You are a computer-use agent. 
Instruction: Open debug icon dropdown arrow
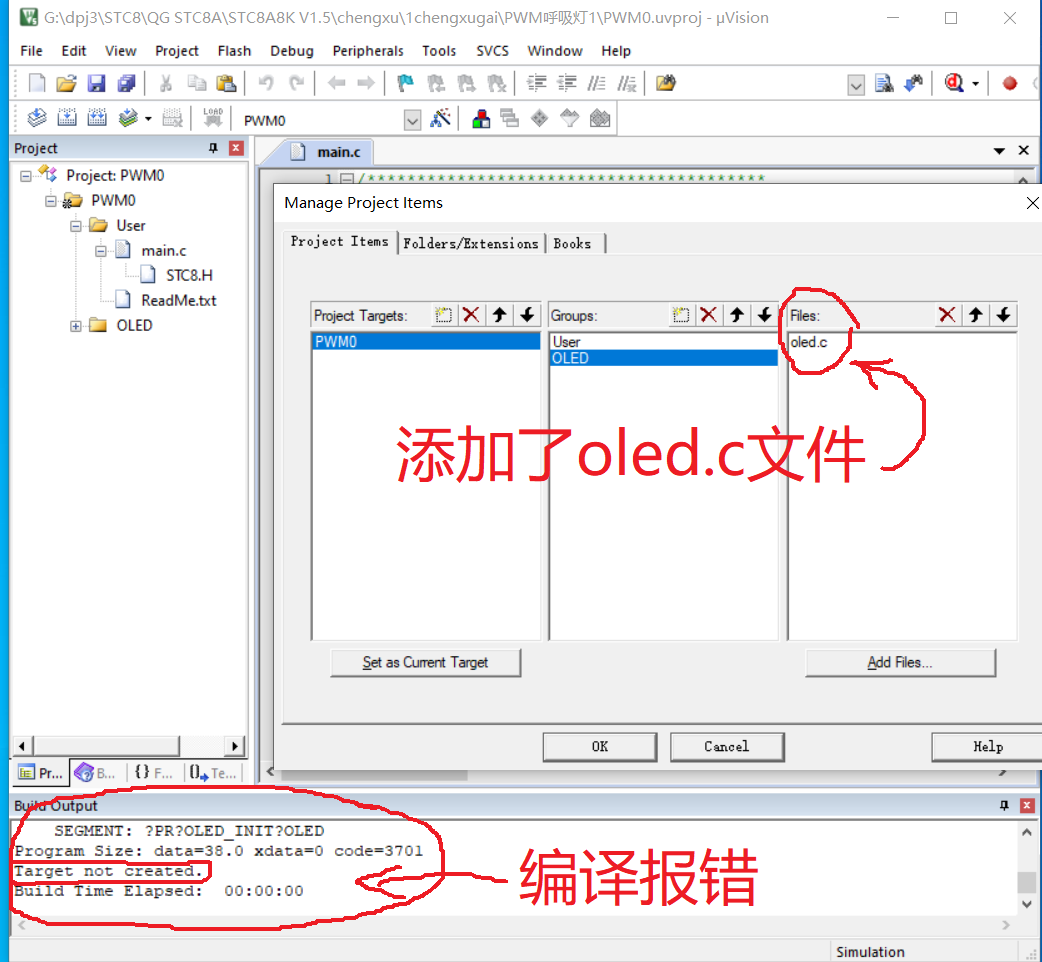point(976,84)
